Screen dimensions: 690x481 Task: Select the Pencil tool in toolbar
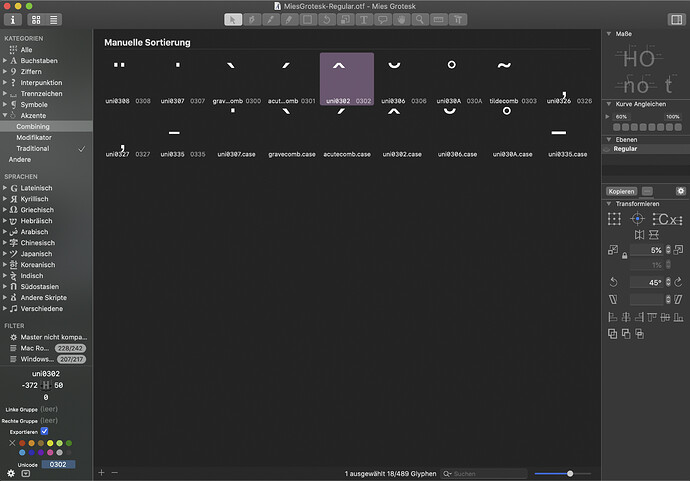289,19
